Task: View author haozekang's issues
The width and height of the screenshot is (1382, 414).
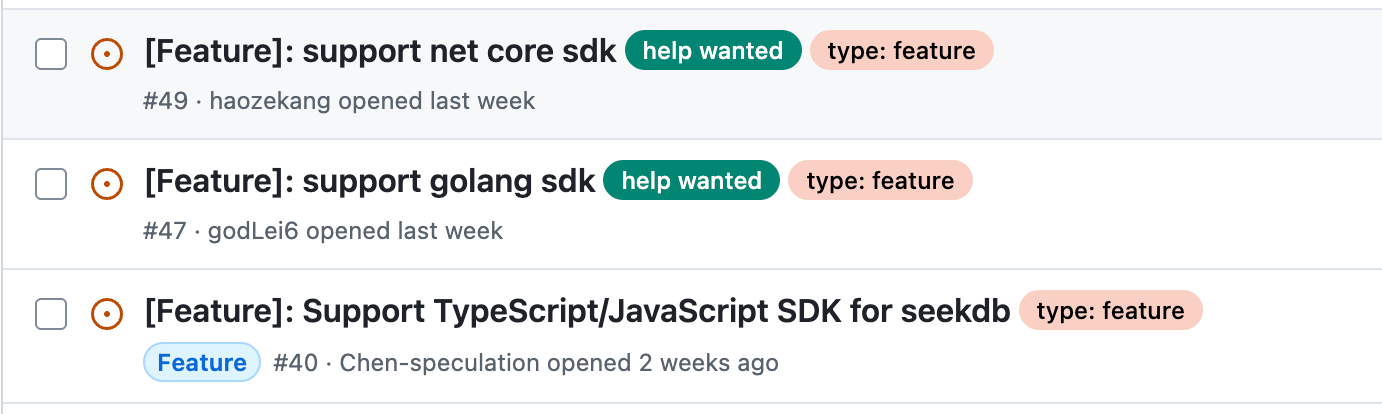Action: [x=271, y=101]
